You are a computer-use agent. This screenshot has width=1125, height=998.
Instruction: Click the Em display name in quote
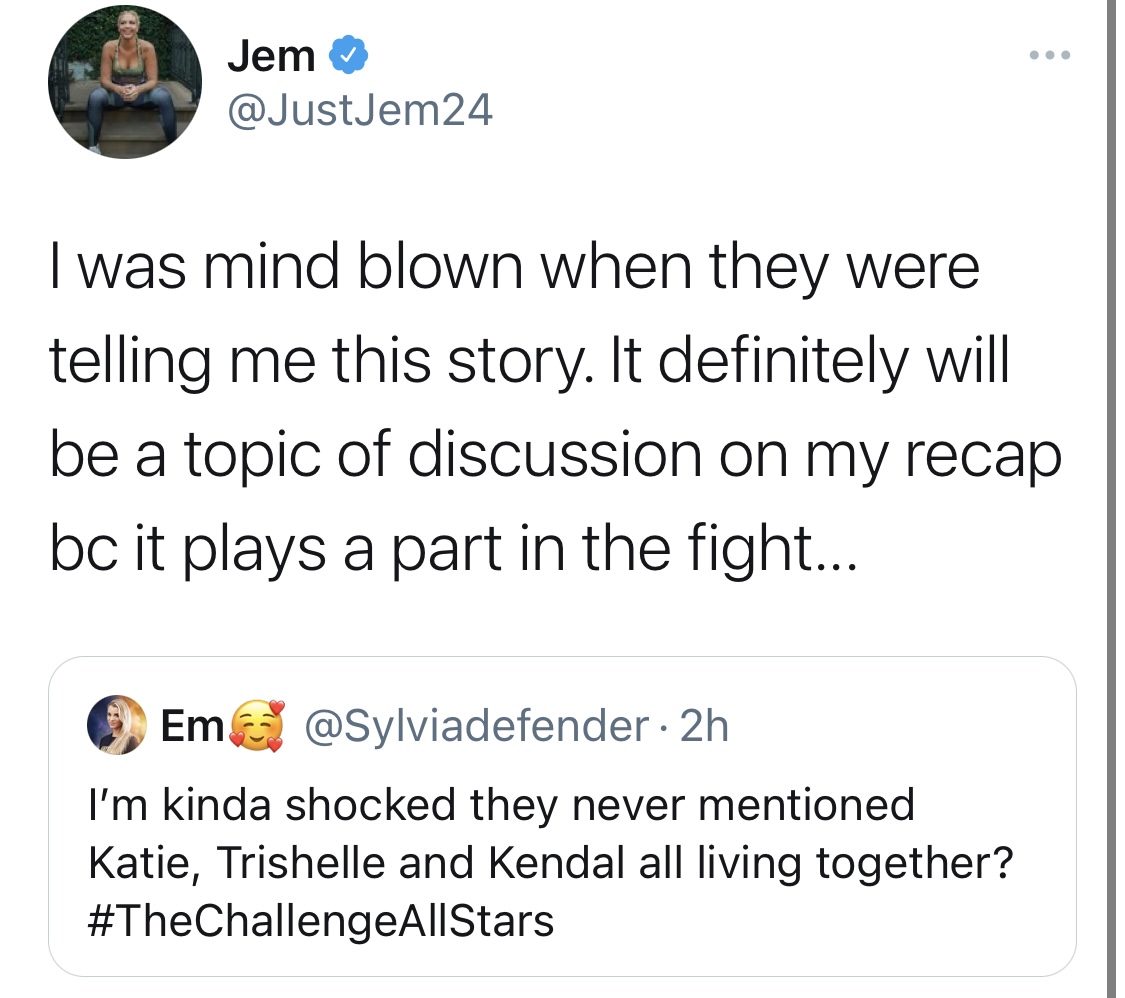tap(192, 725)
